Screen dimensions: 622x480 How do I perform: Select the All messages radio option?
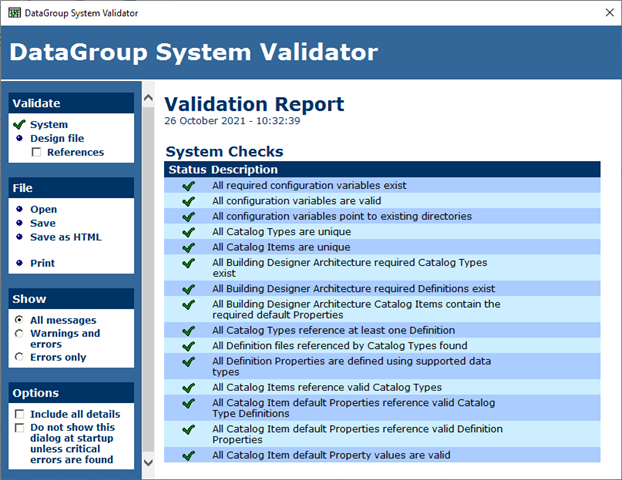pyautogui.click(x=19, y=320)
